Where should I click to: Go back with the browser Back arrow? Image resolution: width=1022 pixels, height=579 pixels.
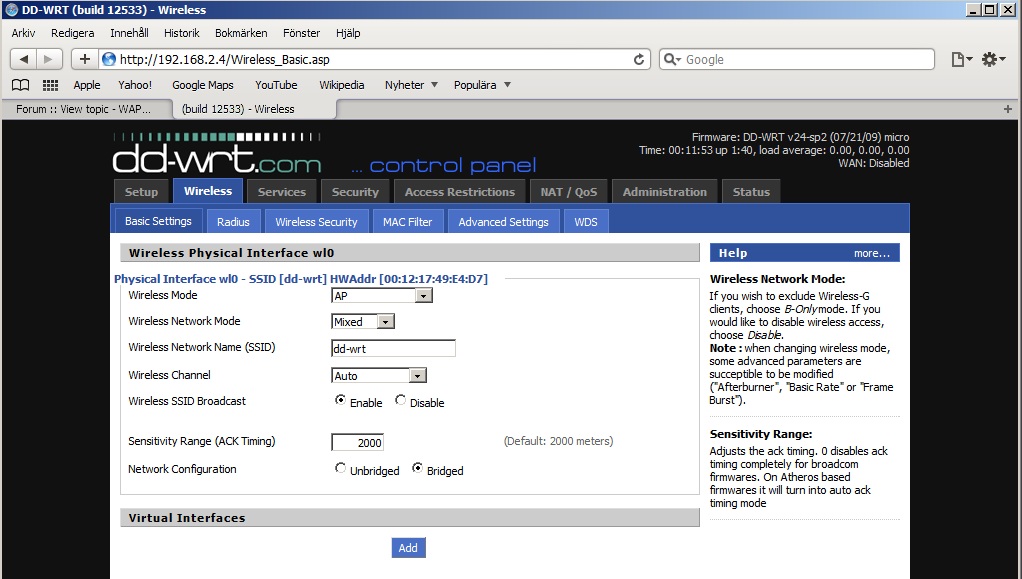[23, 59]
